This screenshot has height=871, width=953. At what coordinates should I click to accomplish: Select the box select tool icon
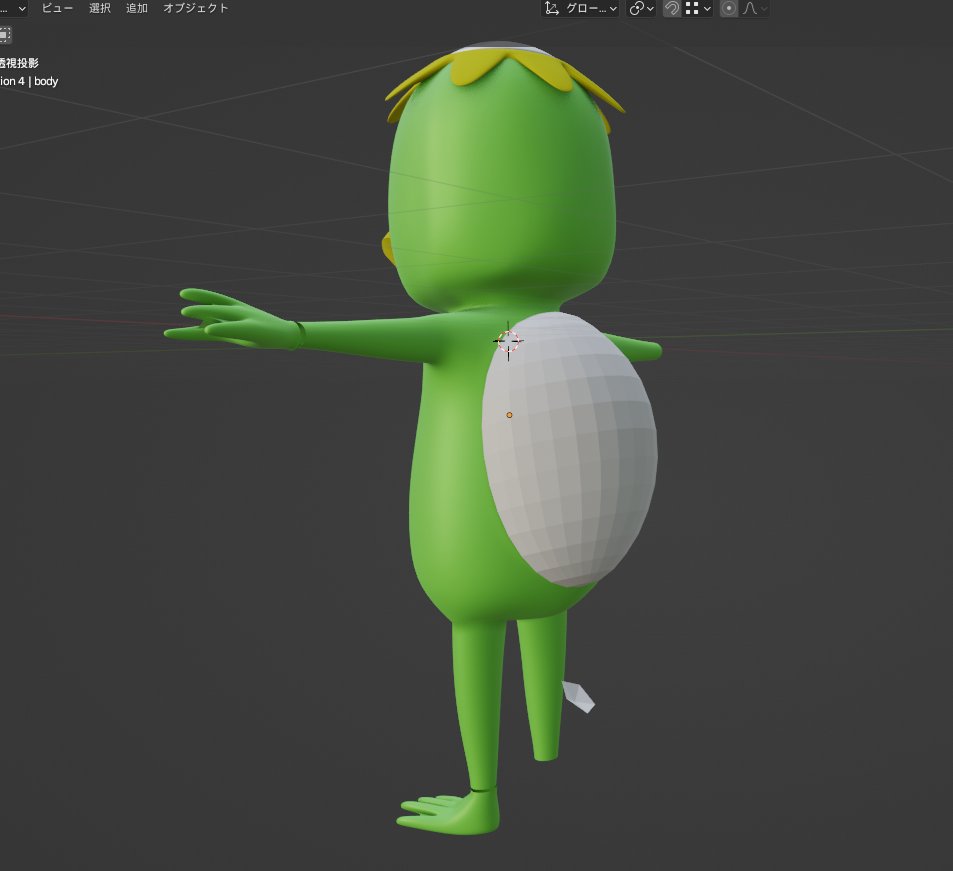click(x=5, y=35)
